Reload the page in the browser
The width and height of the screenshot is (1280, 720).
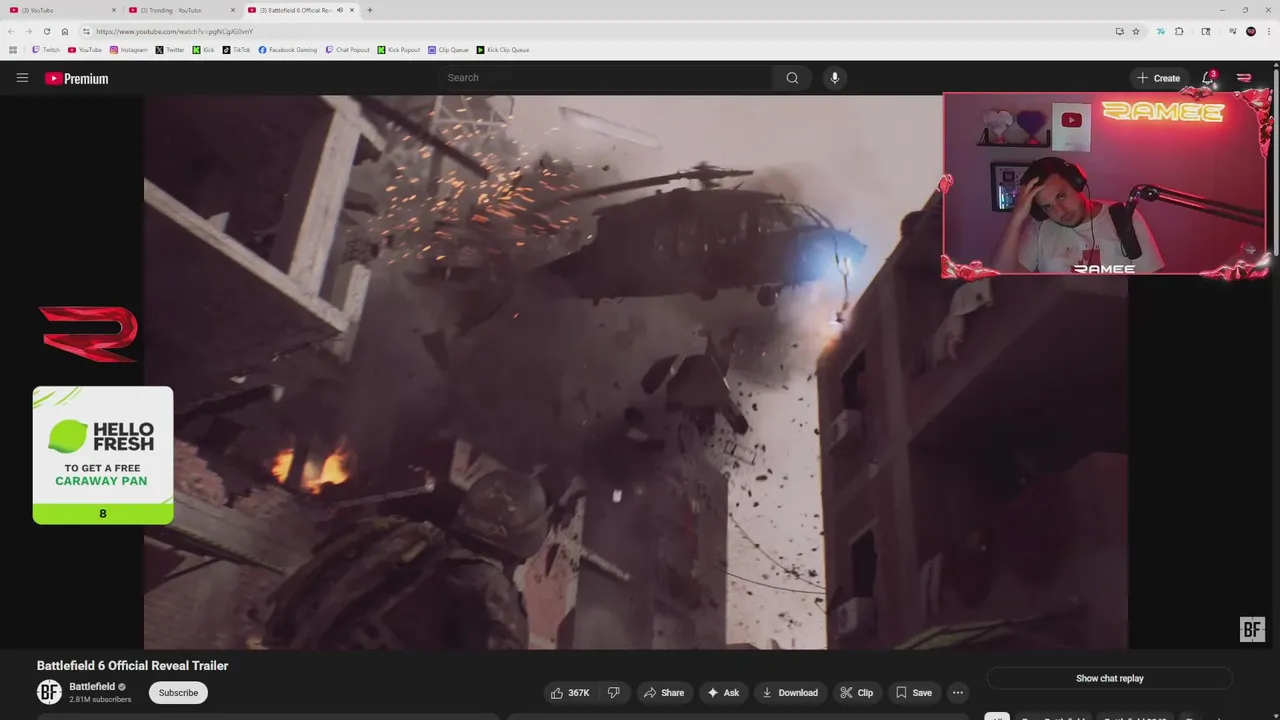(x=46, y=31)
